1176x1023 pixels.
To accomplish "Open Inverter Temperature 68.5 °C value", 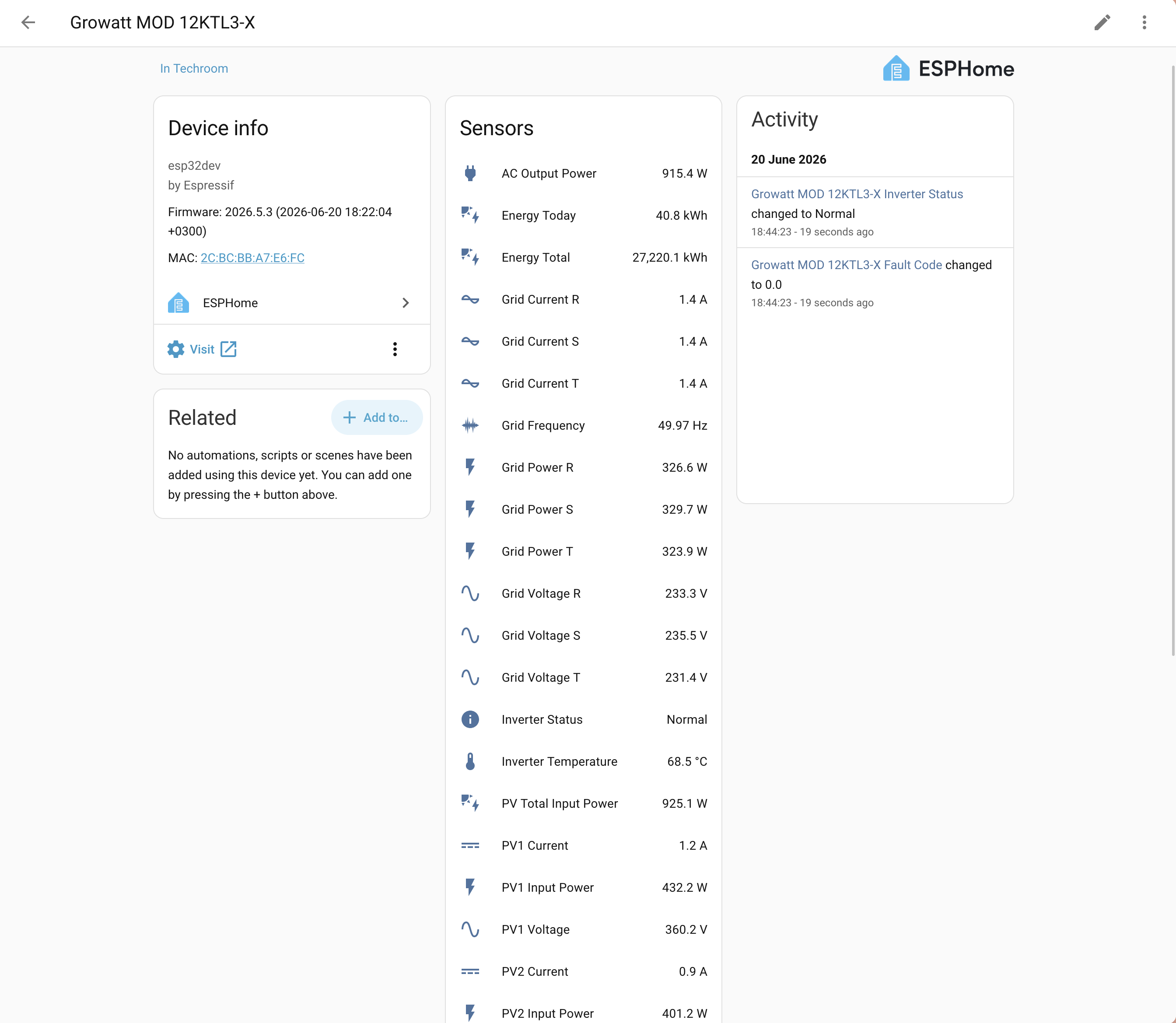I will (687, 761).
